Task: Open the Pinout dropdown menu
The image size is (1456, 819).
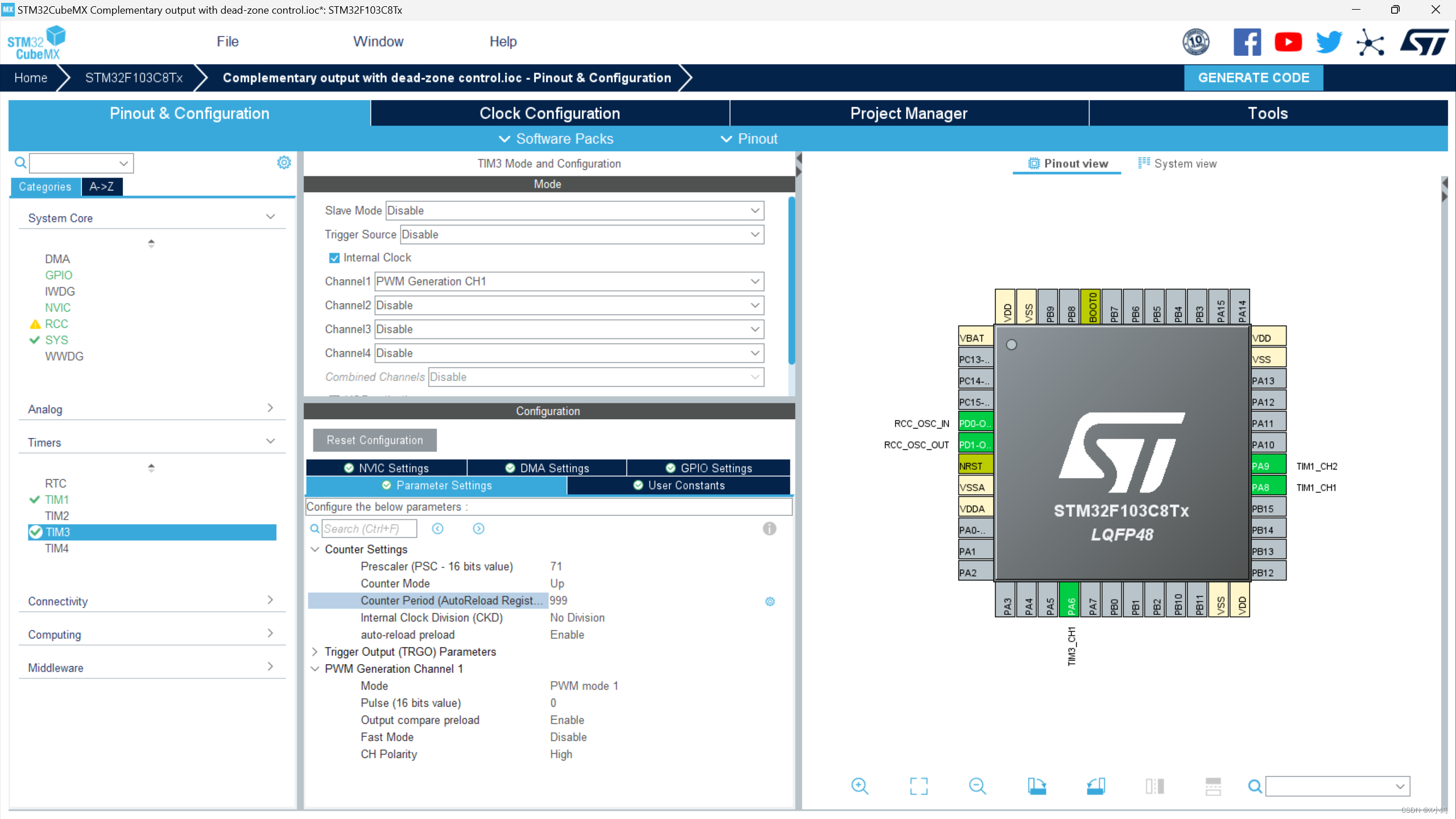Action: pos(748,139)
